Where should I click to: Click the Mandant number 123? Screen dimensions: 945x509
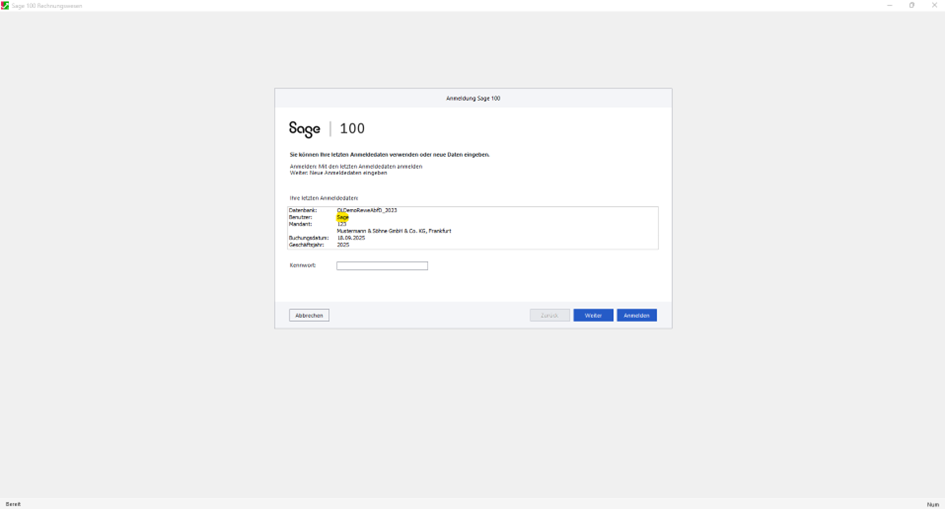pyautogui.click(x=342, y=224)
